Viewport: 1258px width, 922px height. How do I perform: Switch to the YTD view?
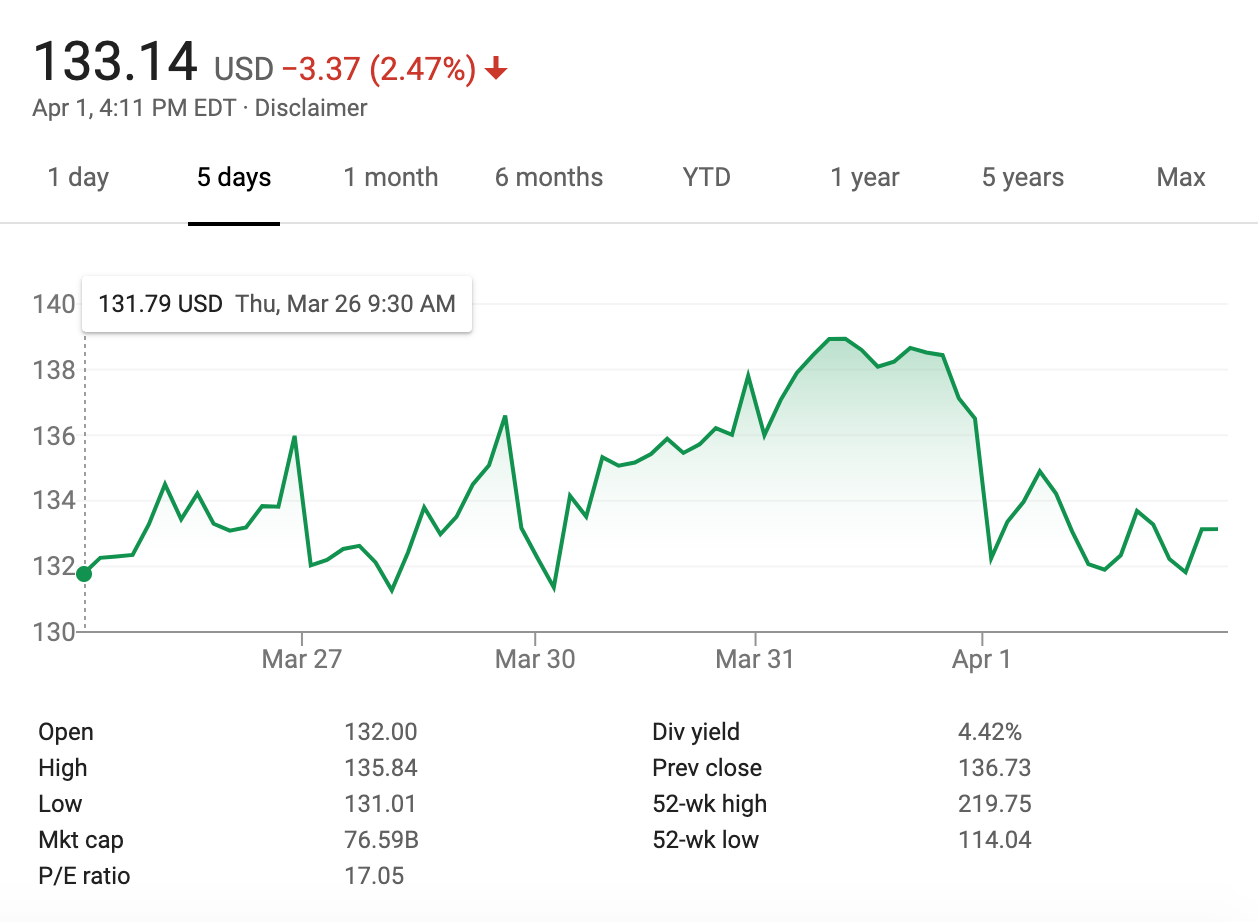[707, 177]
